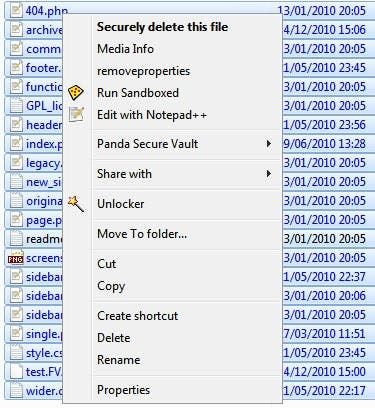Choose Securely delete this file
The width and height of the screenshot is (375, 408).
tap(163, 27)
